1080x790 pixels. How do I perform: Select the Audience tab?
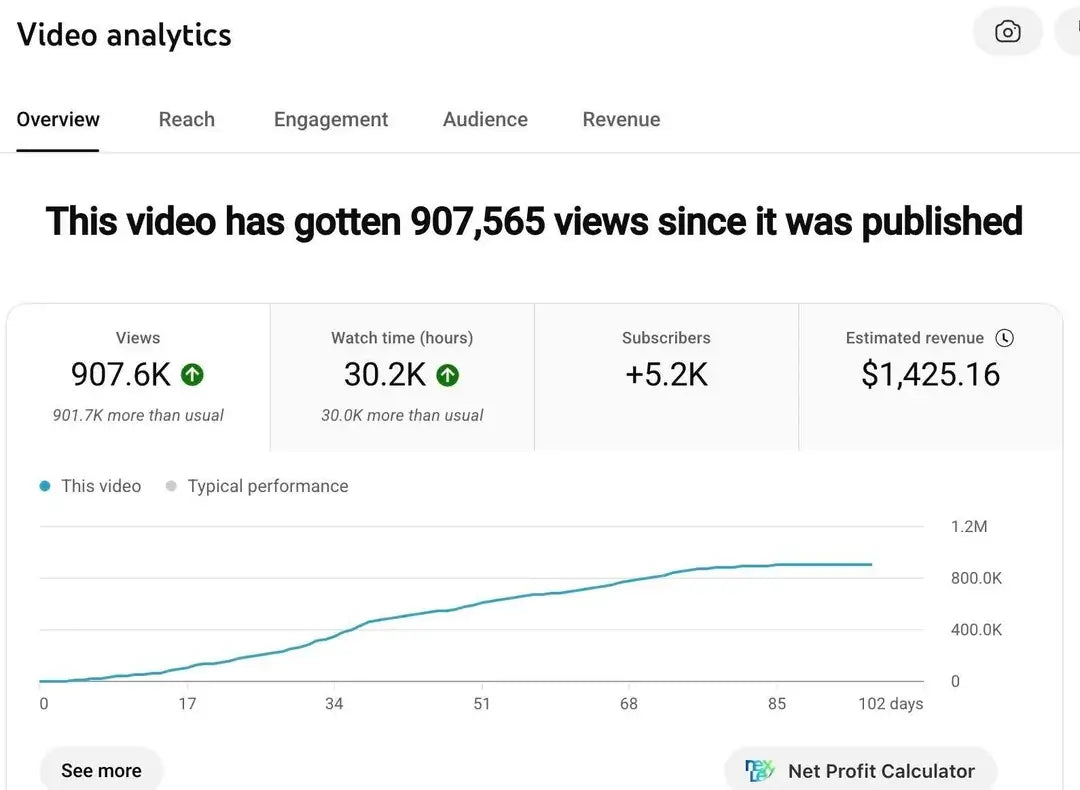[485, 120]
